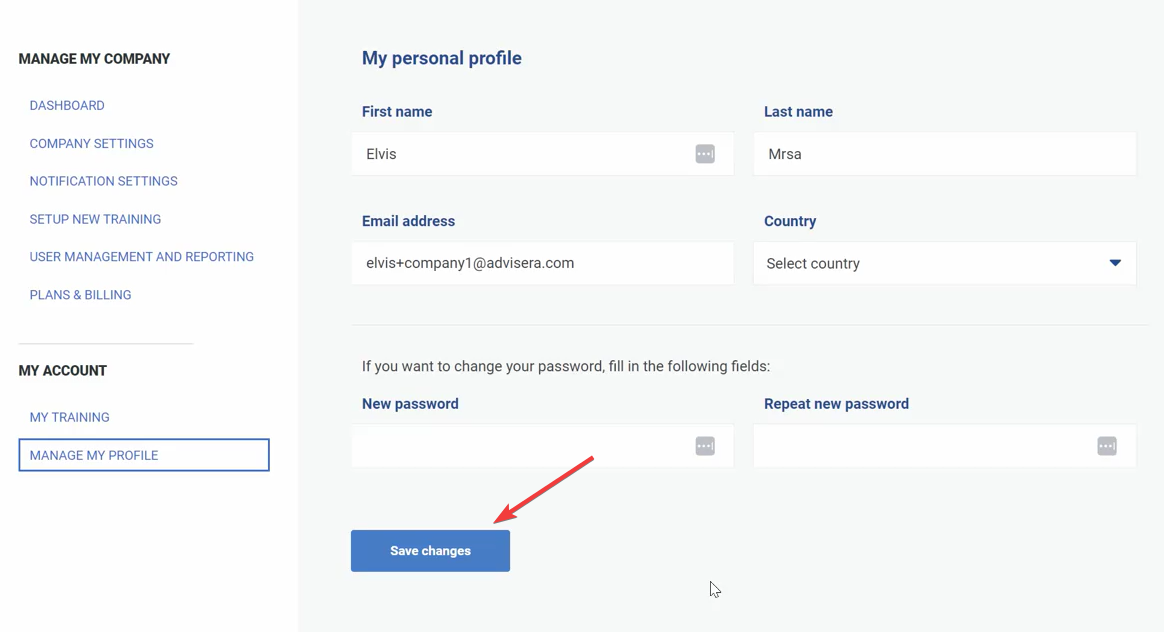The width and height of the screenshot is (1164, 632).
Task: Go to Company Settings
Action: coord(91,144)
